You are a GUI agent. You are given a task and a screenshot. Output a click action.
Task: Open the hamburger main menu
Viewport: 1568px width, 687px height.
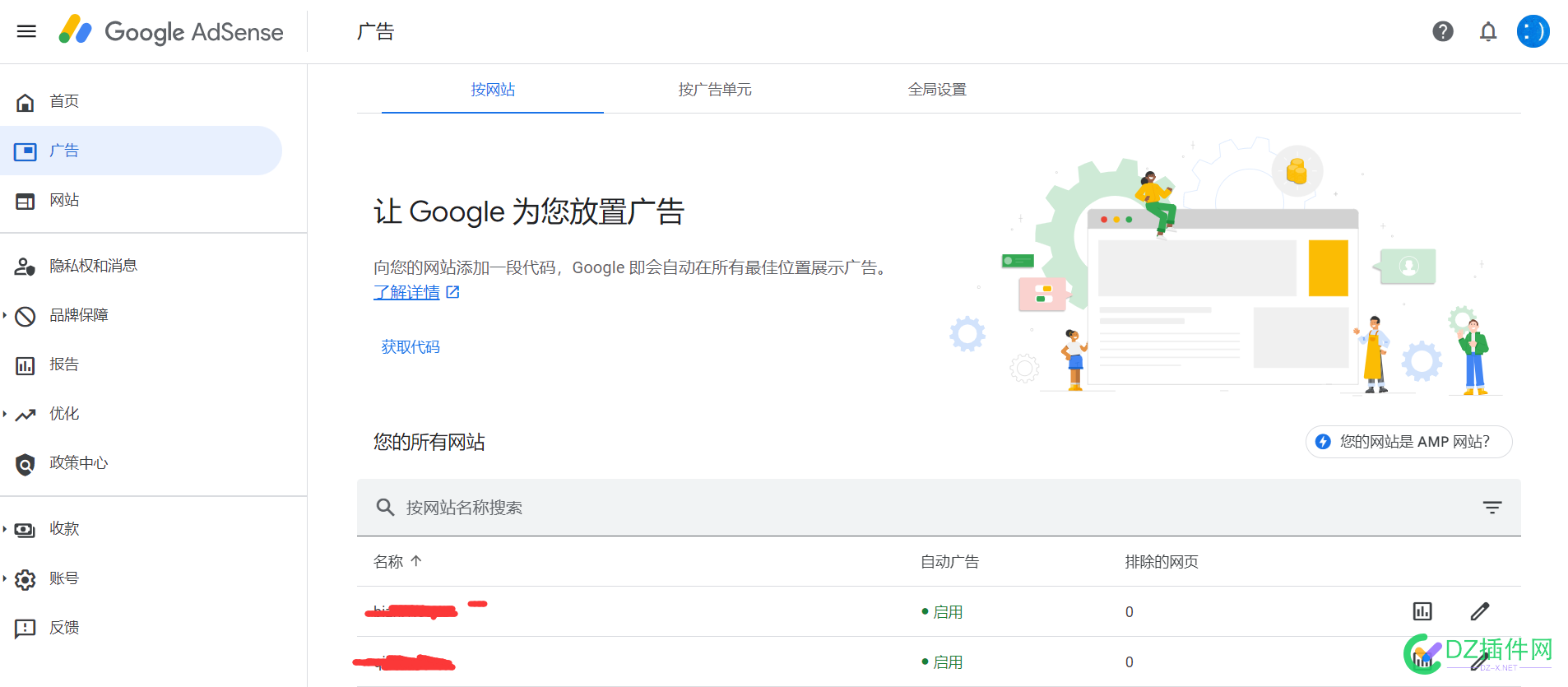tap(26, 31)
